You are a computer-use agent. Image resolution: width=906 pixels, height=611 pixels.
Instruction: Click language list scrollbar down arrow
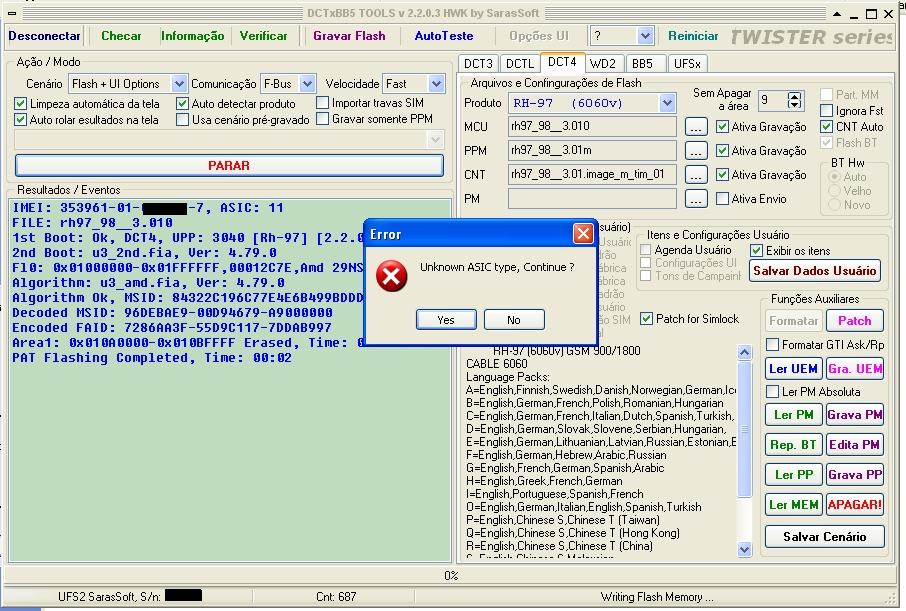point(745,550)
